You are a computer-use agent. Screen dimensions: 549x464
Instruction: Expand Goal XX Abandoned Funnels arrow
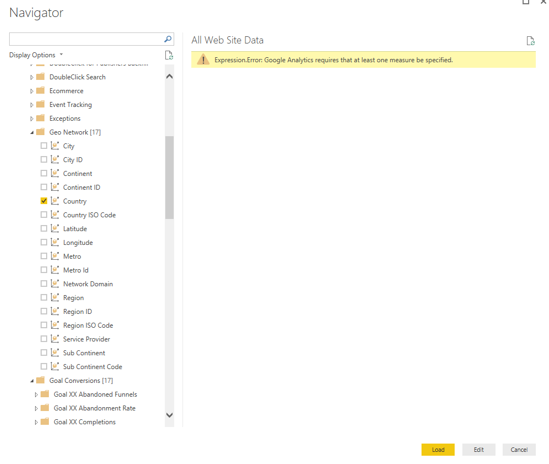(36, 395)
